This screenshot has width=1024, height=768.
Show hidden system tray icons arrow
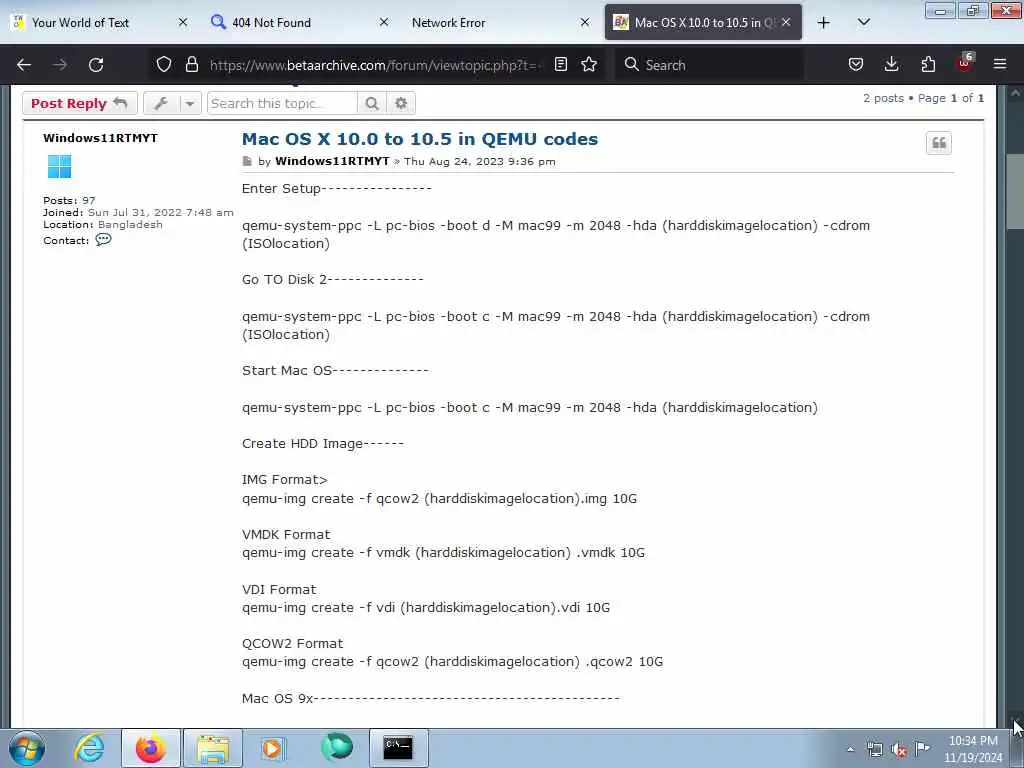(x=850, y=749)
